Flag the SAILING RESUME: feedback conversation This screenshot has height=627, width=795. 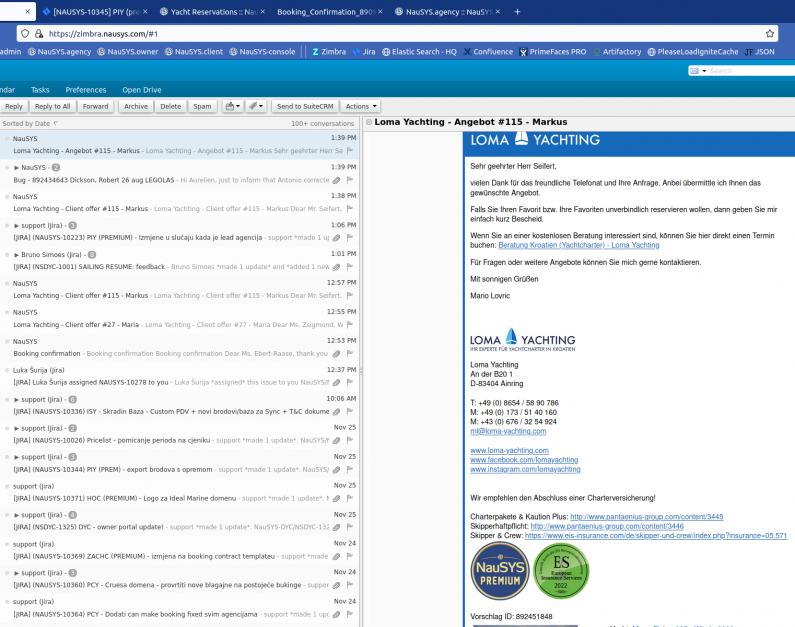click(350, 267)
